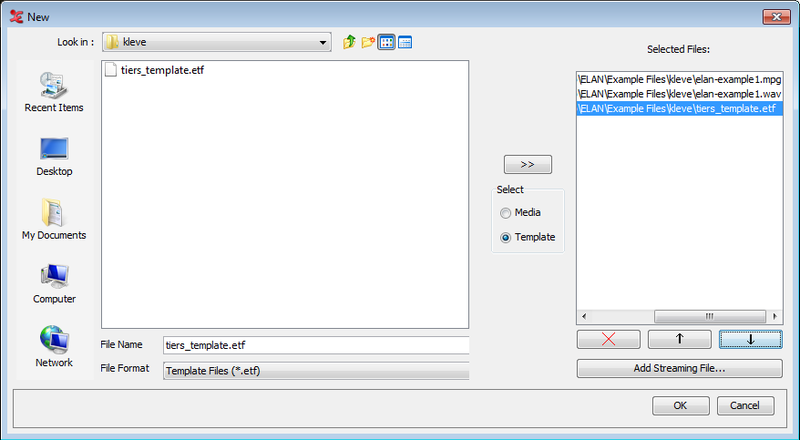Open Recent Items shortcut
This screenshot has width=800, height=440.
coord(54,92)
